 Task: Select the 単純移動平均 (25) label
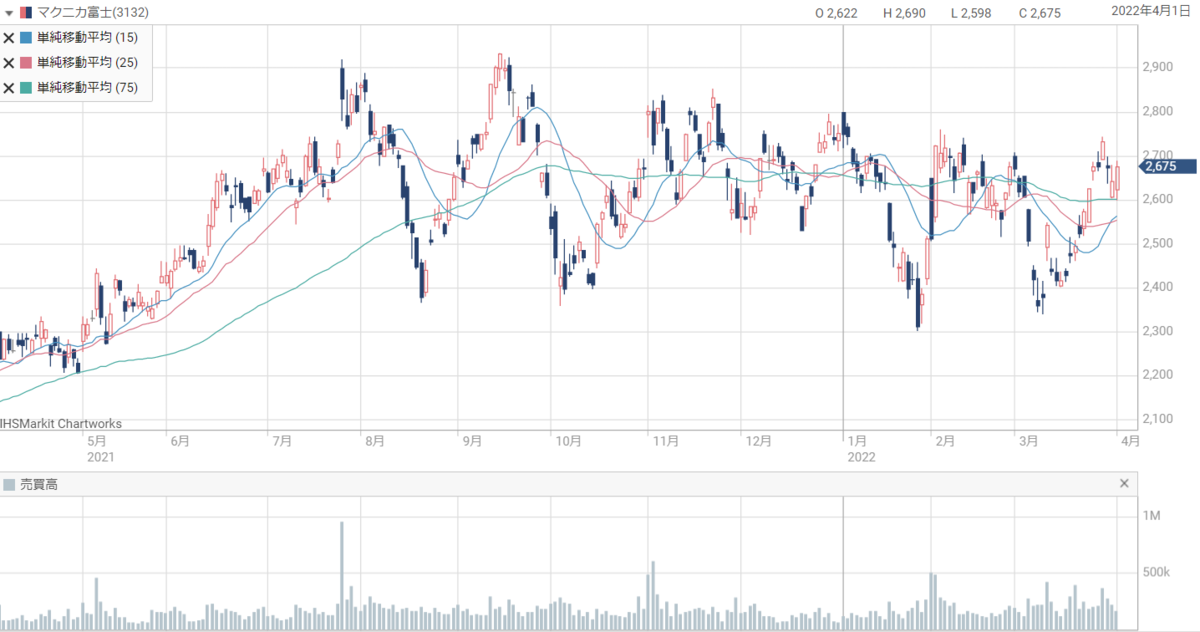[87, 62]
